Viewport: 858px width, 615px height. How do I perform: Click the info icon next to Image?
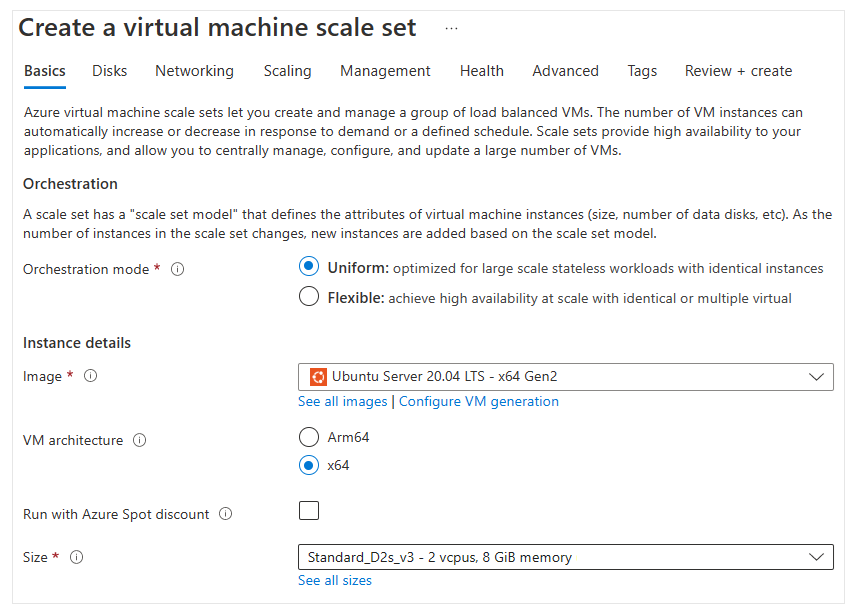pos(90,377)
